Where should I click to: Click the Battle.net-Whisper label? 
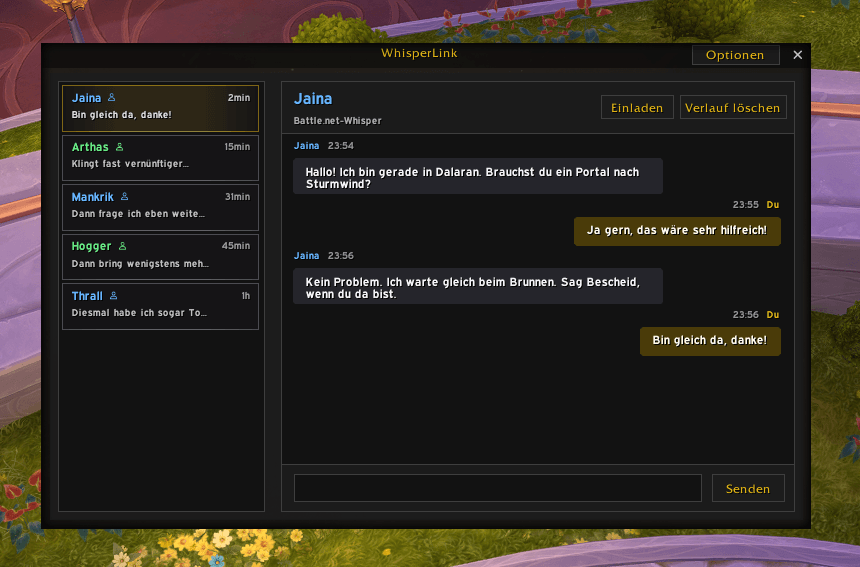tap(337, 121)
